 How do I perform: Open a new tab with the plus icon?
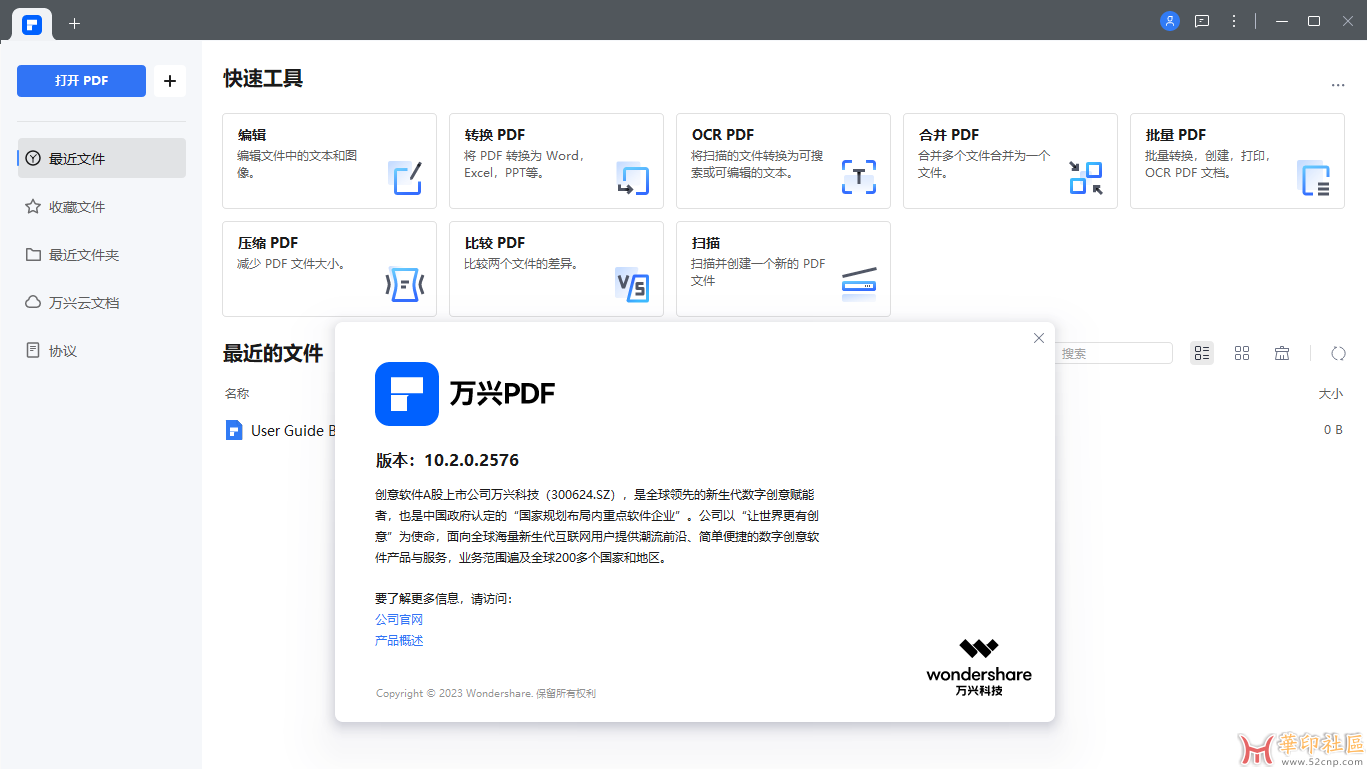click(74, 23)
